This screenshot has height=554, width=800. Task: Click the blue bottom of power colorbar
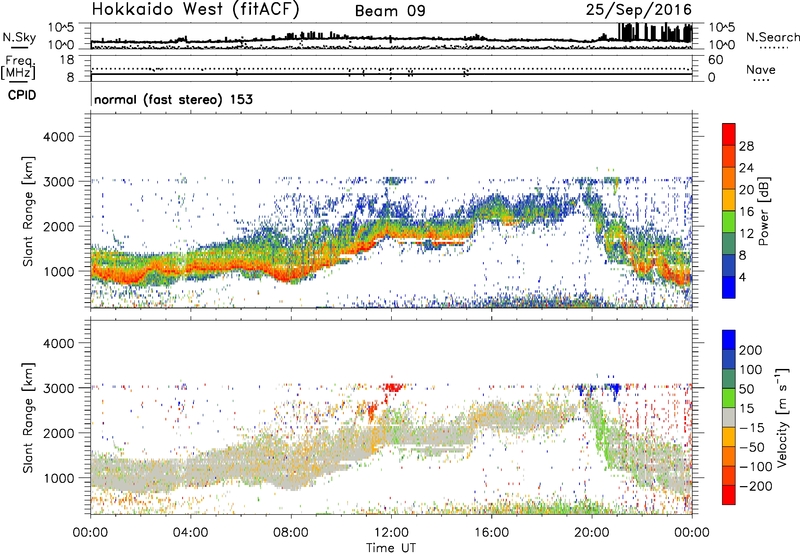[729, 287]
